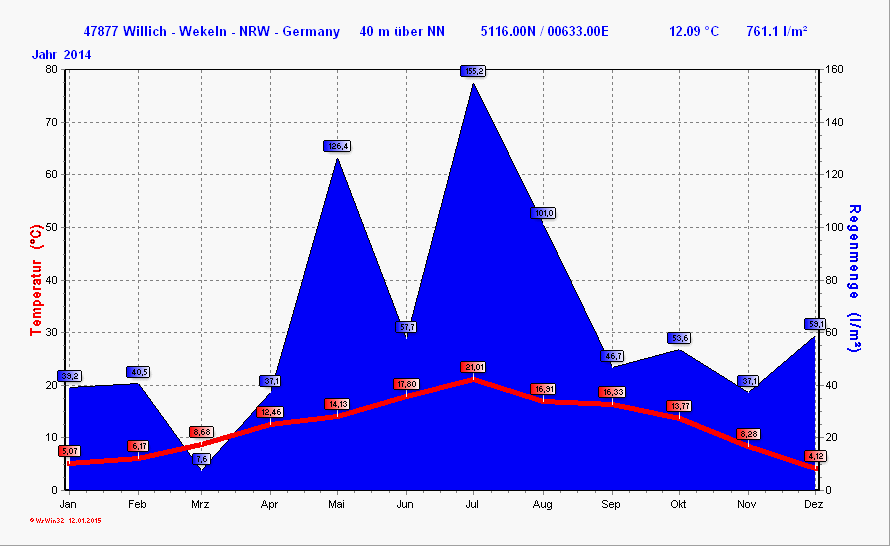
Task: Click the 'Regenmenge (l/m²)' axis title
Action: click(x=854, y=279)
